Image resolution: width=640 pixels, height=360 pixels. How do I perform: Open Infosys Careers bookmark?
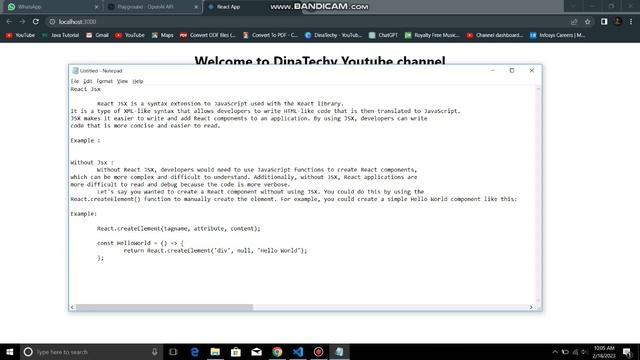click(558, 35)
